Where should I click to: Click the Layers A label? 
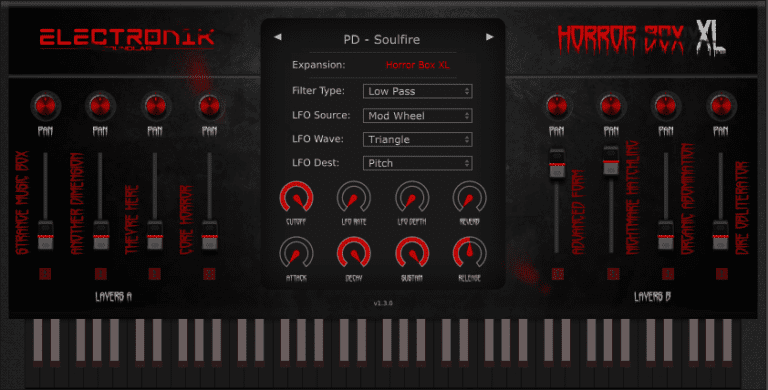[114, 296]
